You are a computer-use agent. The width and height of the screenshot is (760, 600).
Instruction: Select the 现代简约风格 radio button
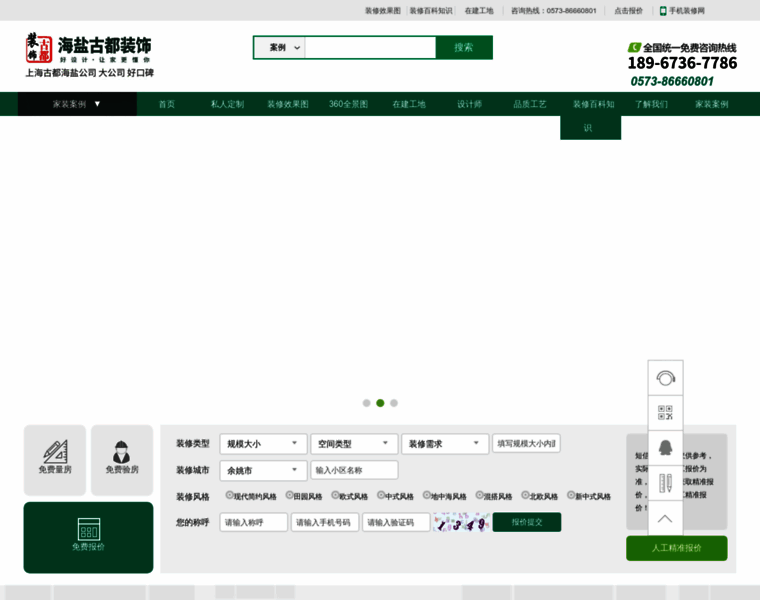coord(230,495)
